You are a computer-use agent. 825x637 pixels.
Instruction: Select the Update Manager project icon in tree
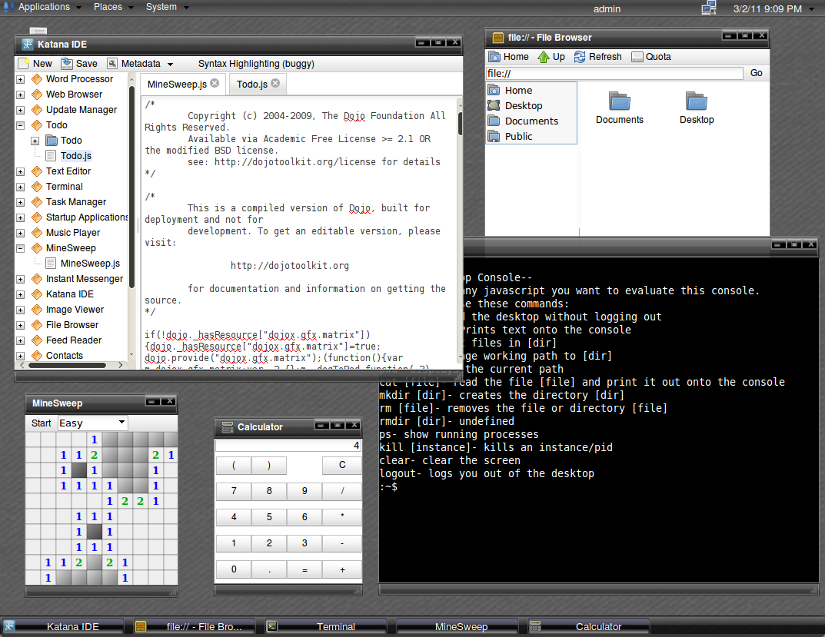point(37,110)
